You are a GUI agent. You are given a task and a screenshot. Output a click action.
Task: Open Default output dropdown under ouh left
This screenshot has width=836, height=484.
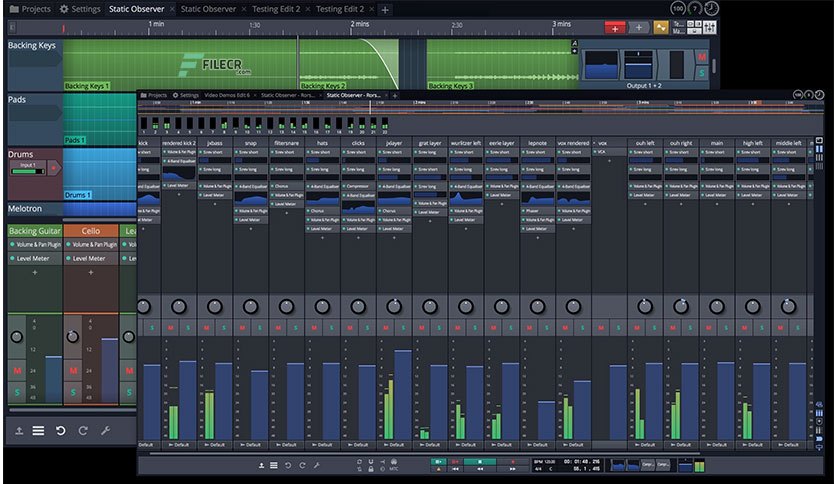tap(645, 445)
